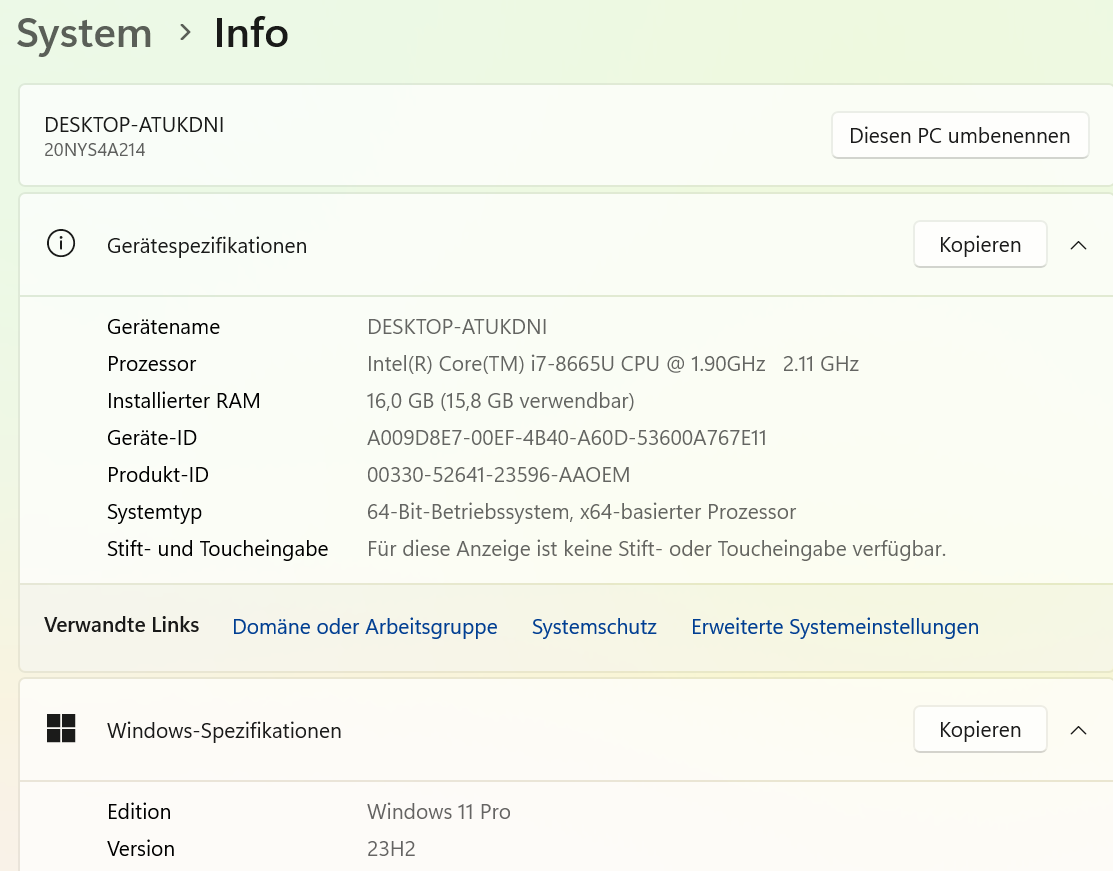Click the Systemtyp label
The width and height of the screenshot is (1113, 871).
tap(154, 512)
